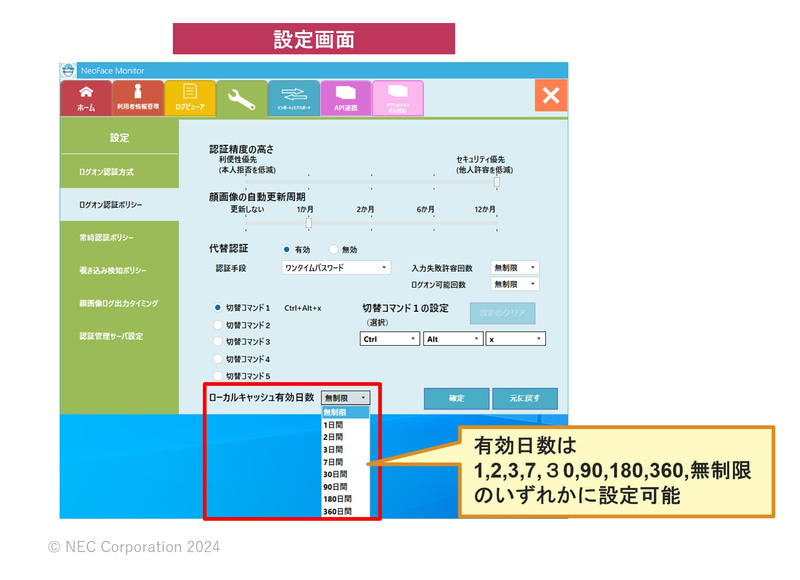Open 顔画像ログ出力タイミング in the sidebar
This screenshot has height=580, width=800.
click(x=119, y=304)
